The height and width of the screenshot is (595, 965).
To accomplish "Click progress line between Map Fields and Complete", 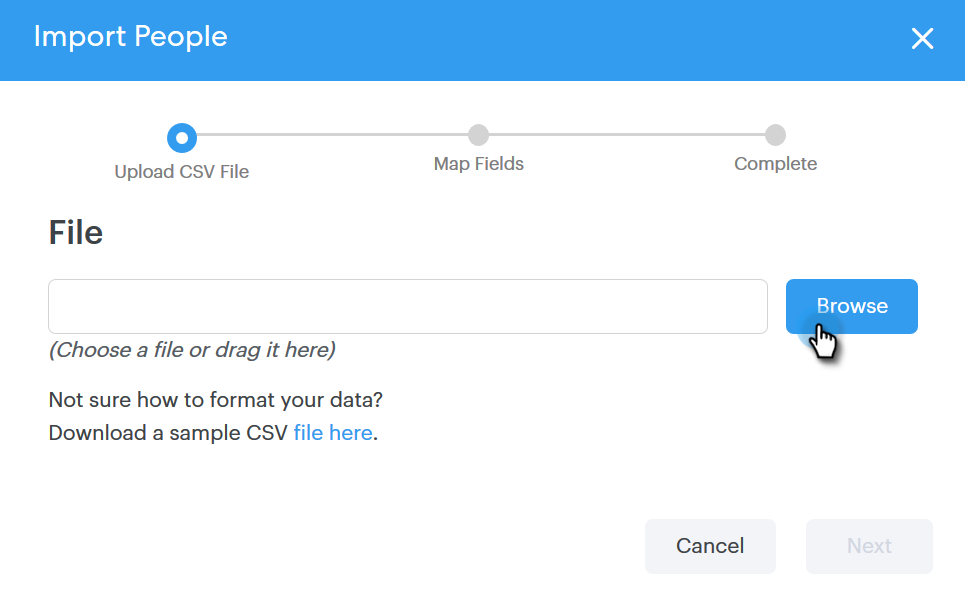I will point(627,135).
